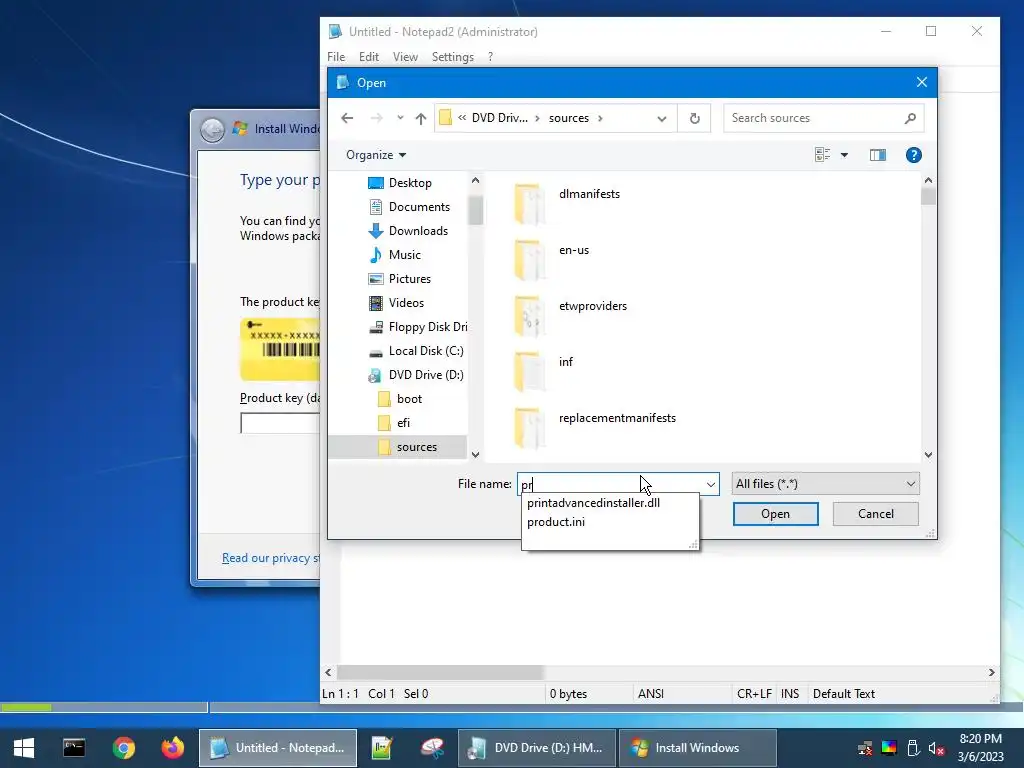The height and width of the screenshot is (768, 1024).
Task: Open Notepad2 ? help menu
Action: (x=490, y=57)
